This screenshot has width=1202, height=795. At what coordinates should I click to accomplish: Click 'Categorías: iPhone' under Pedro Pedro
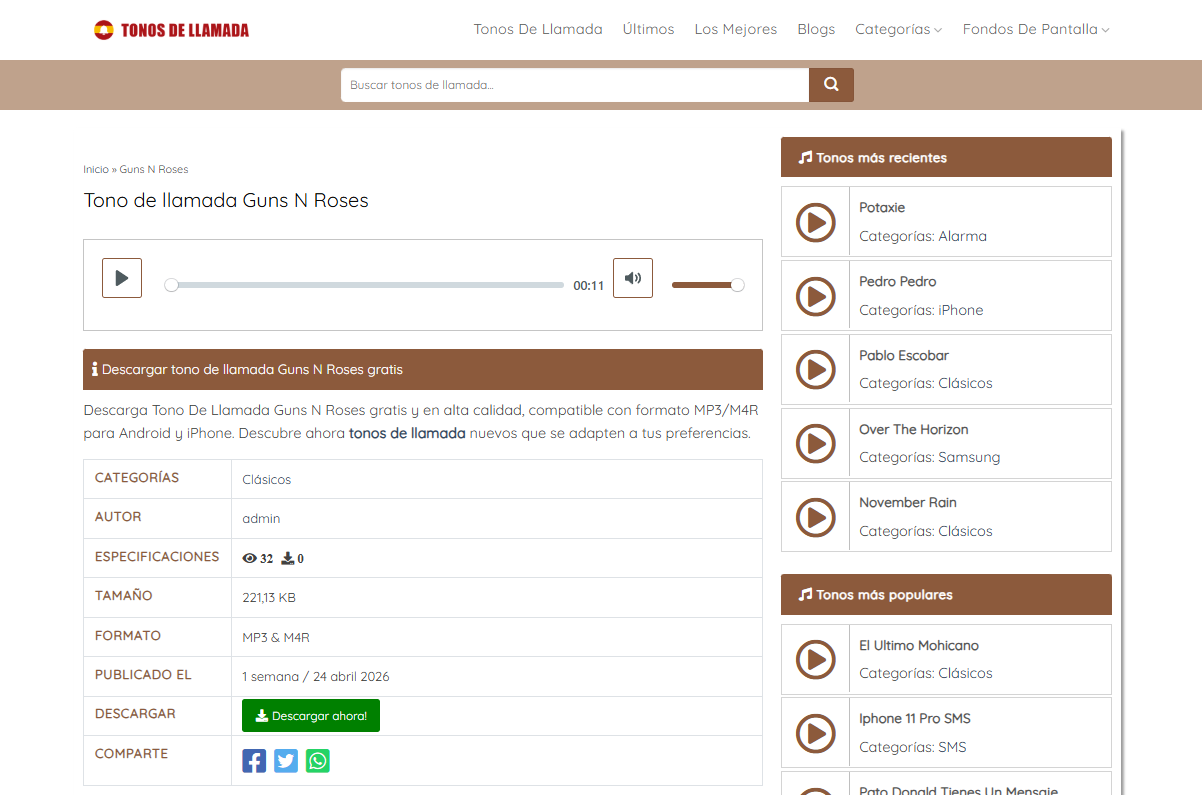921,310
